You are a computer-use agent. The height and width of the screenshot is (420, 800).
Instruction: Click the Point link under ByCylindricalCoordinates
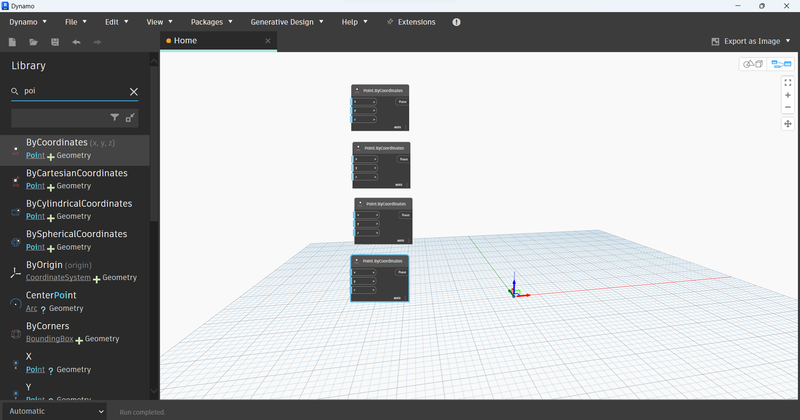(x=35, y=216)
